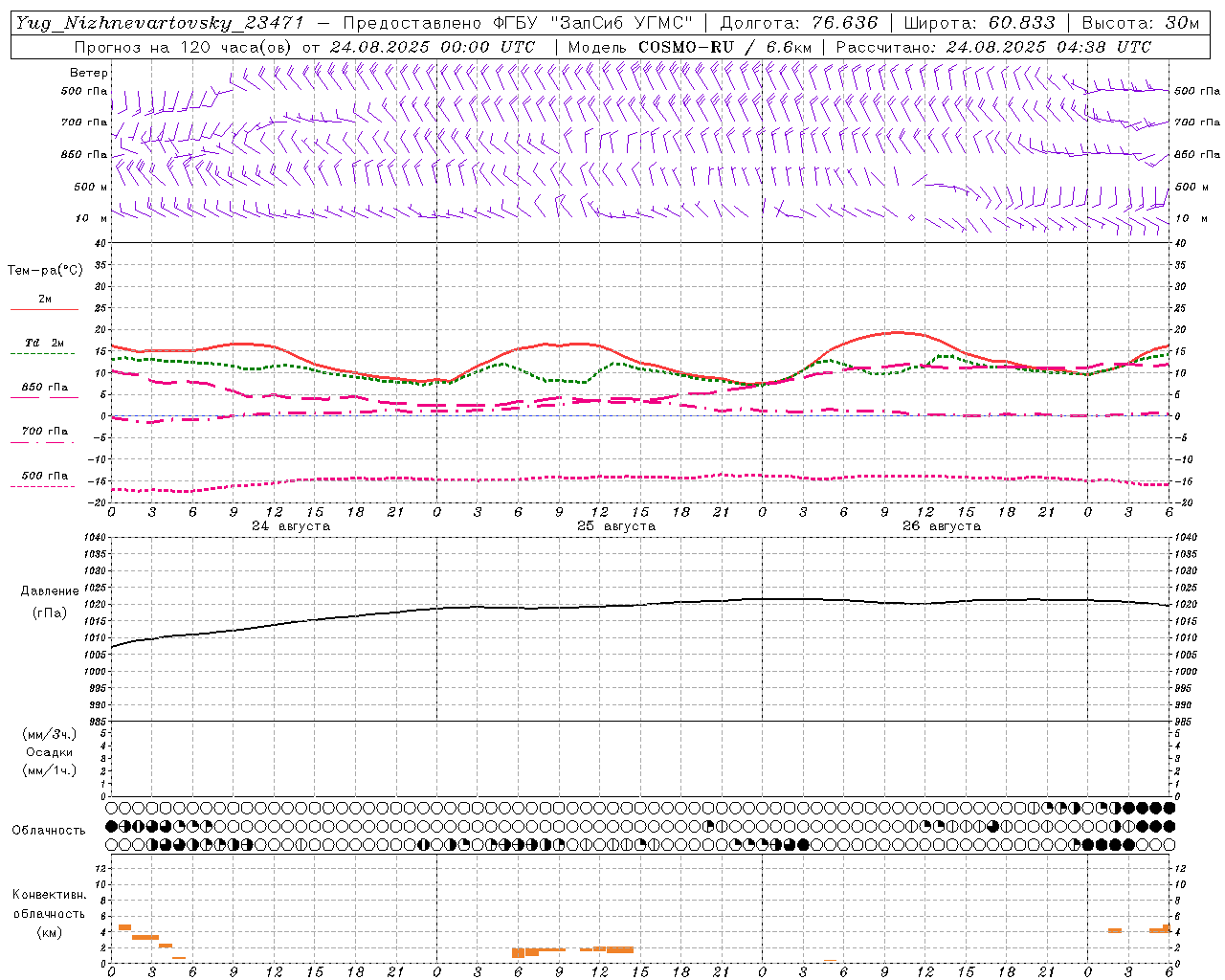Click the provider text ФГБУ "ЗапСиб УГМС"
This screenshot has width=1225, height=980.
[x=591, y=23]
